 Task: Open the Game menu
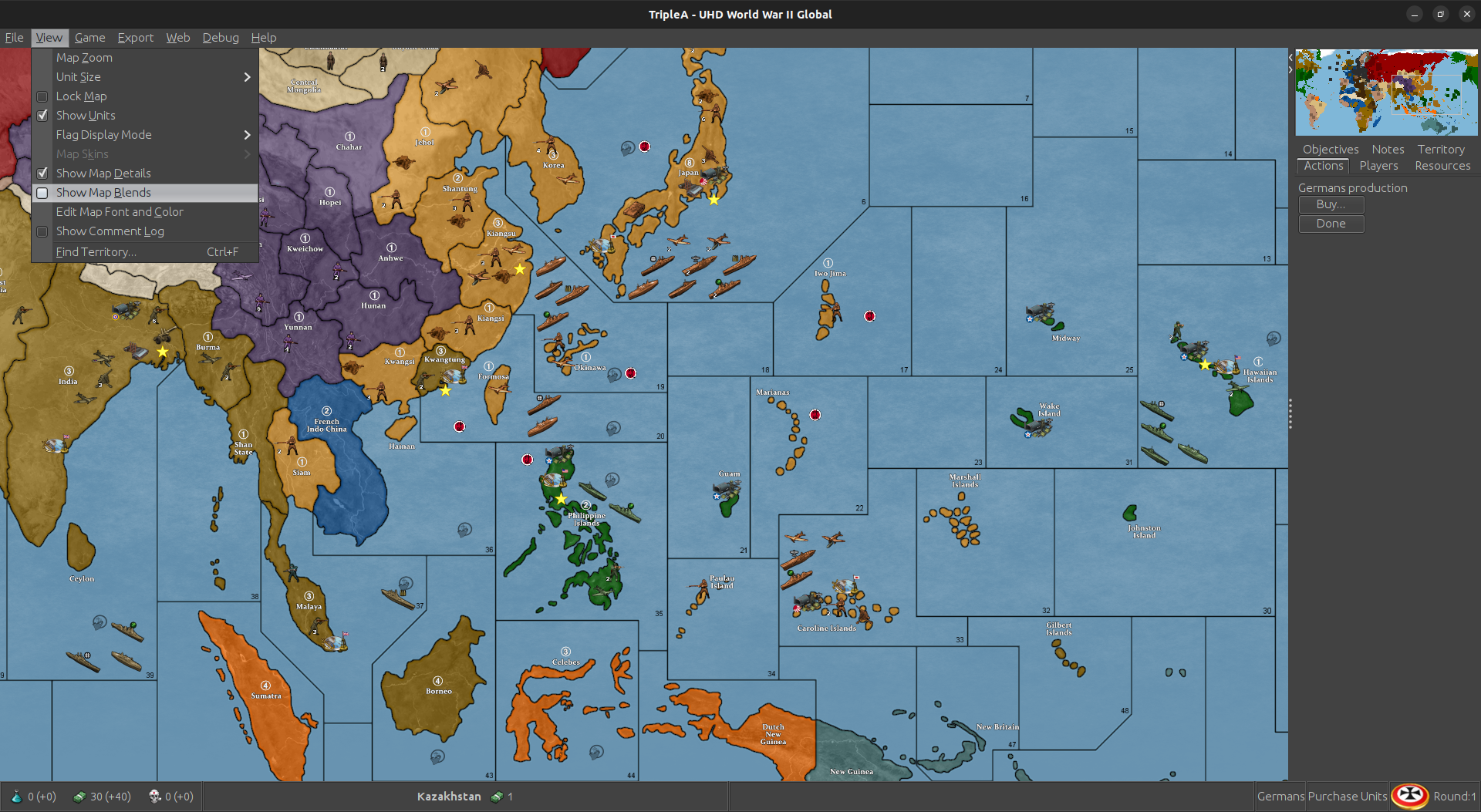(x=89, y=38)
